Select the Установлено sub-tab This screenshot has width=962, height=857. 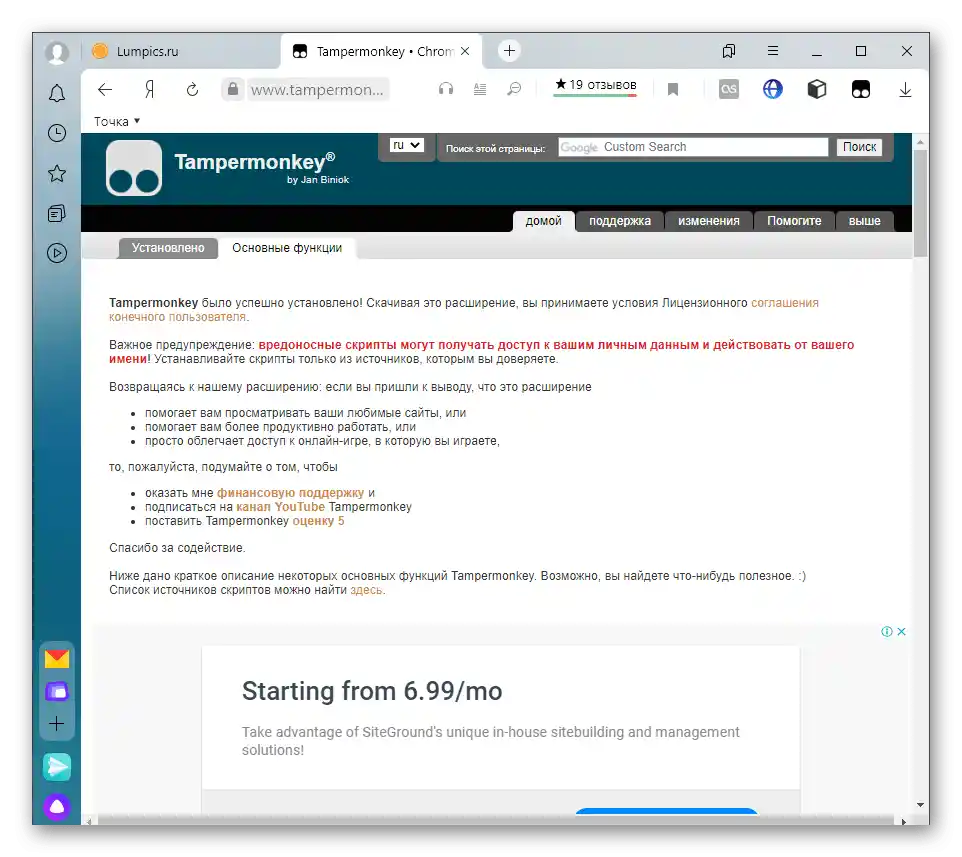click(x=168, y=248)
